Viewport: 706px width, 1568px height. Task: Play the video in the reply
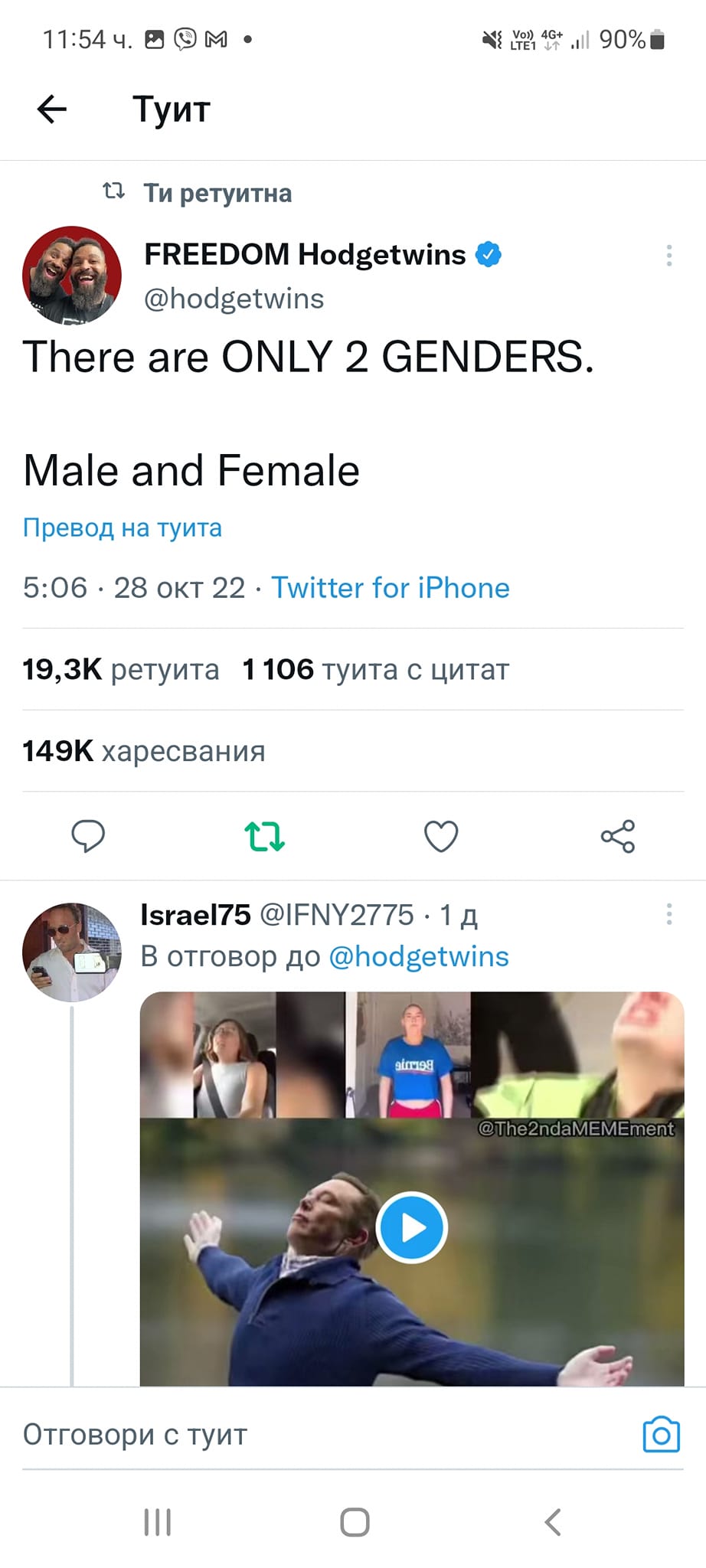point(411,1227)
